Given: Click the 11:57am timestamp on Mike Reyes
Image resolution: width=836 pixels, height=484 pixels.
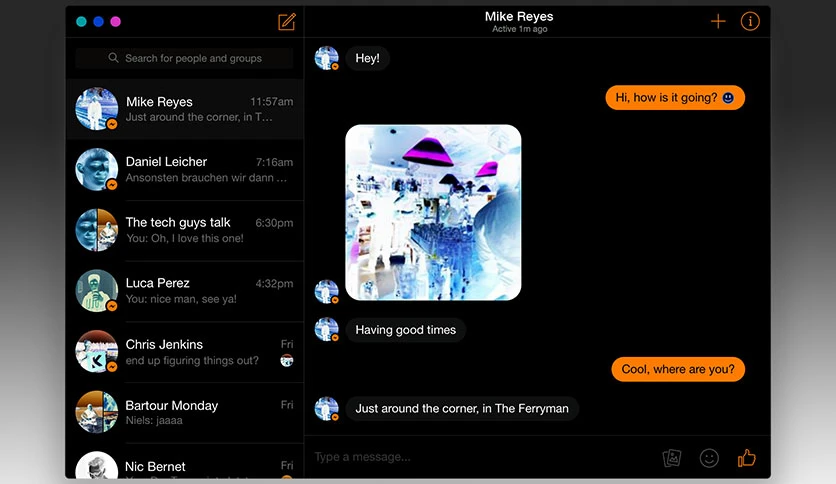Looking at the screenshot, I should (271, 102).
